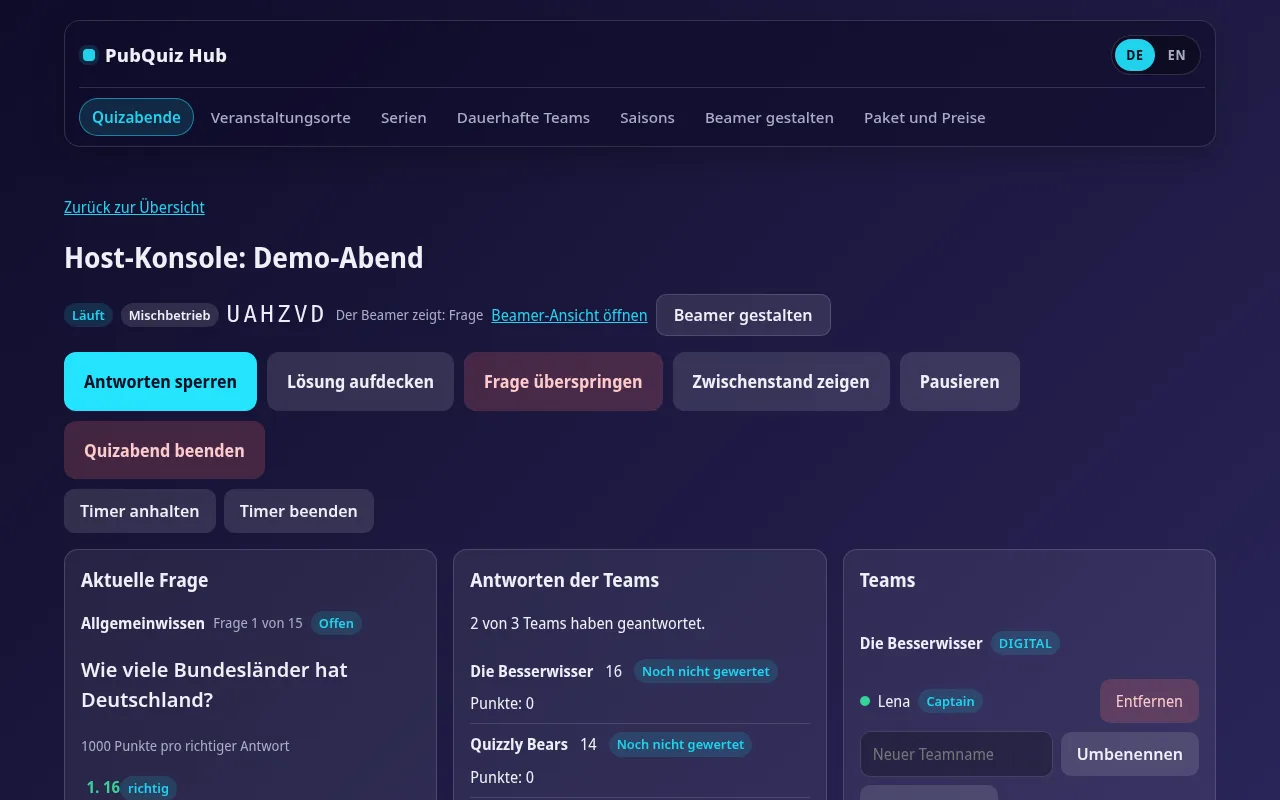Open the Serien tab
The image size is (1280, 800).
pos(404,117)
